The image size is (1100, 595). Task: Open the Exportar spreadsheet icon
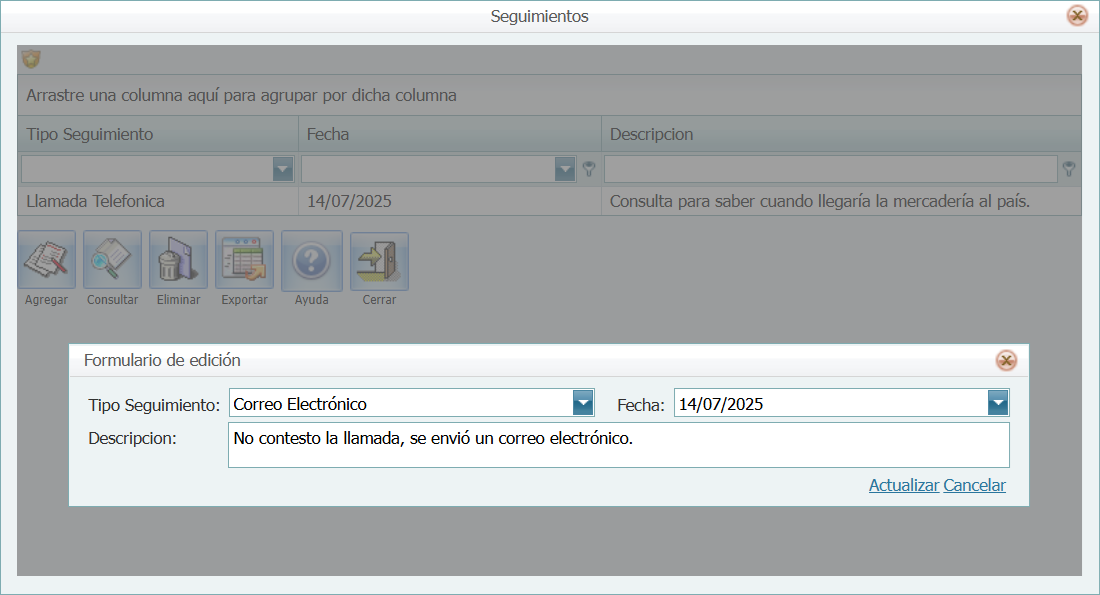pos(243,261)
